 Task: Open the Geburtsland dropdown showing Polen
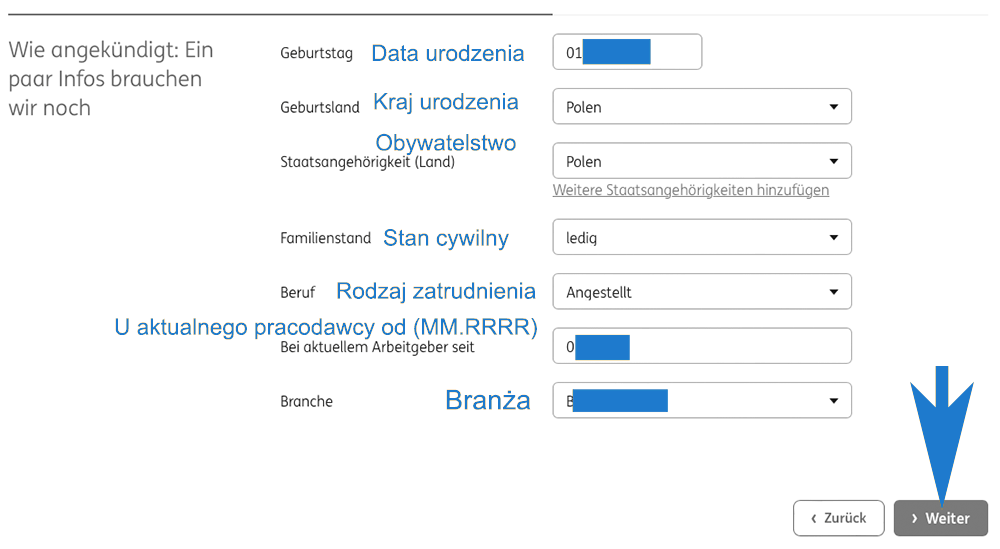[701, 107]
